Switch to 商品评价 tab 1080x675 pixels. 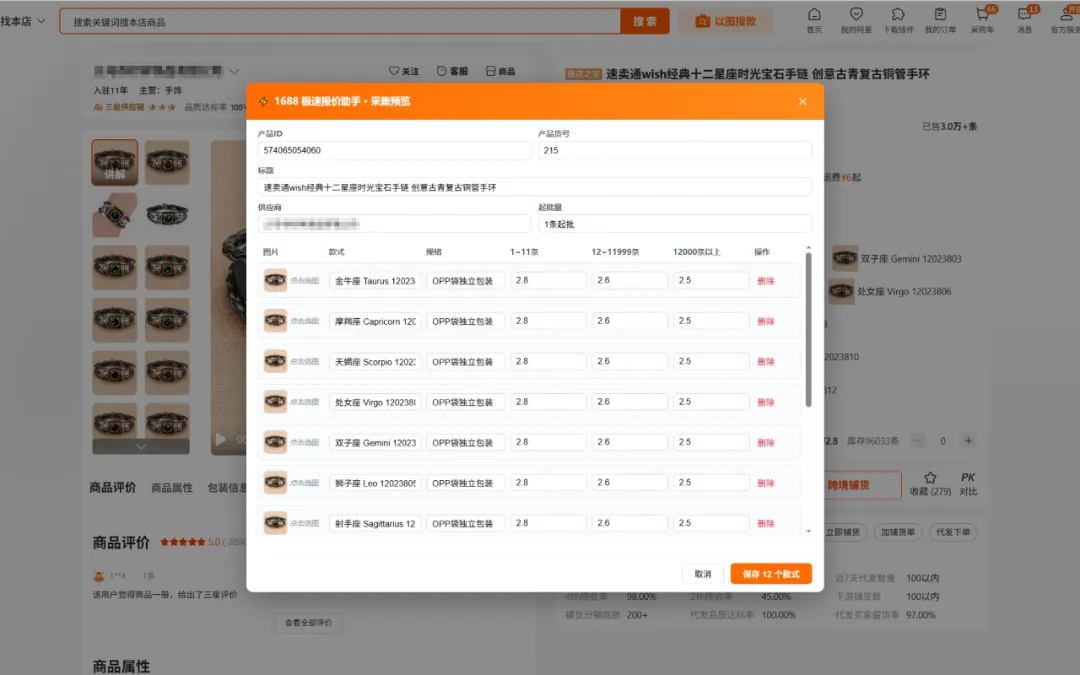coord(112,488)
